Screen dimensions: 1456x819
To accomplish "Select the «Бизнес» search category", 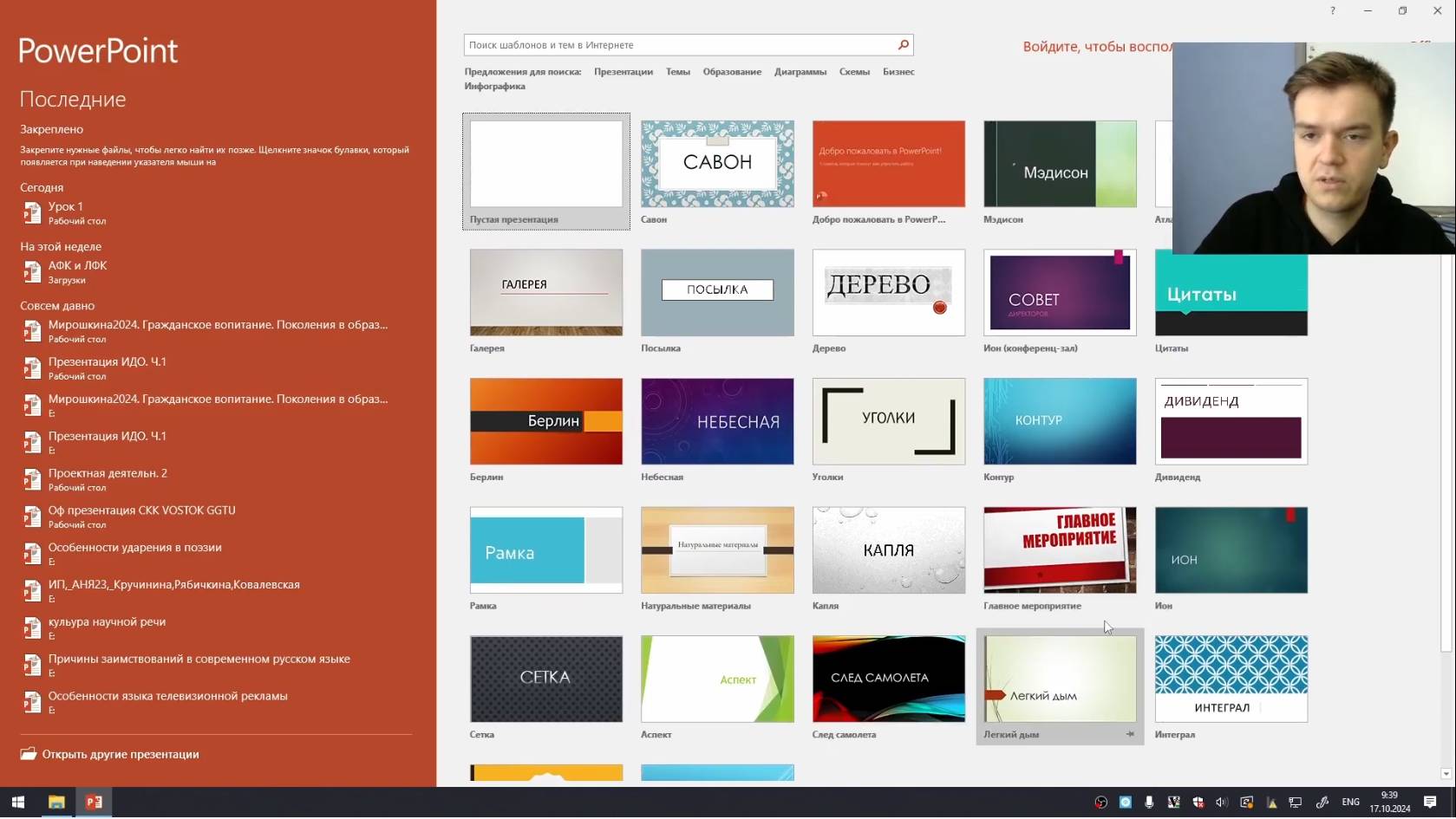I will click(898, 72).
